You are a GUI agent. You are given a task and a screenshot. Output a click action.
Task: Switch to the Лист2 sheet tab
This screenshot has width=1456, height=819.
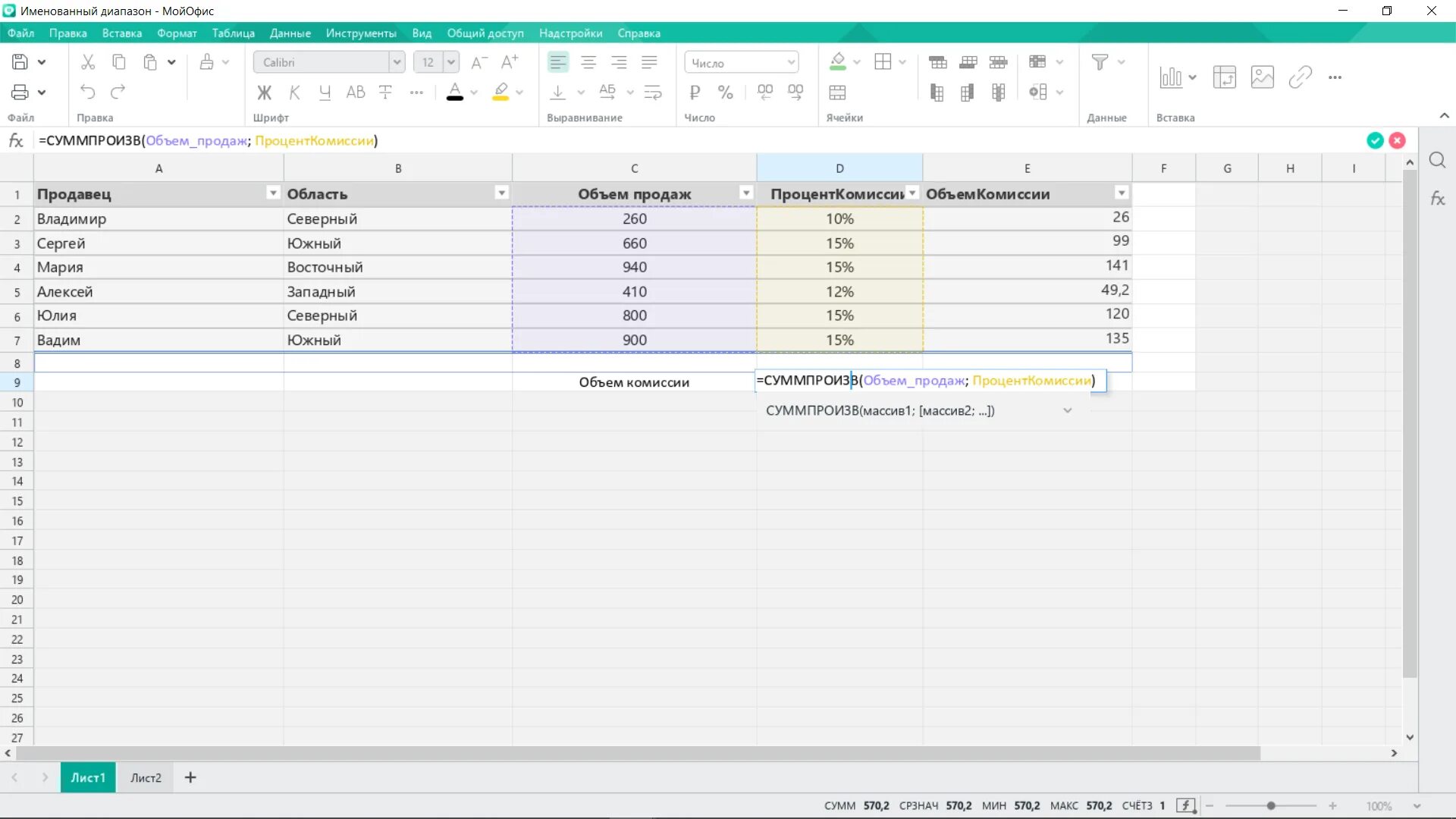tap(146, 777)
